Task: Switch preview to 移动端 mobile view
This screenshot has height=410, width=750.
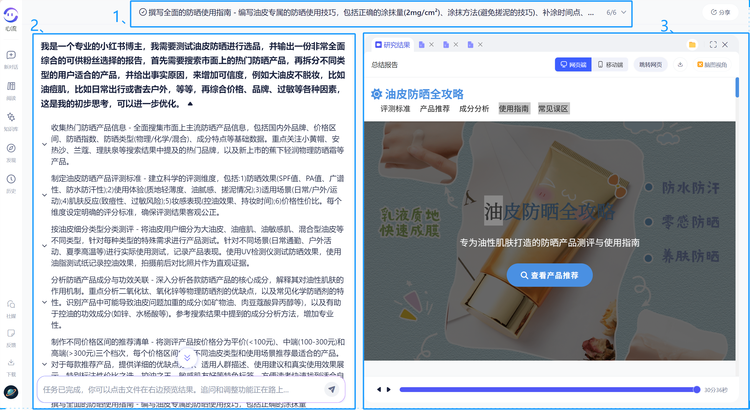Action: pos(610,65)
